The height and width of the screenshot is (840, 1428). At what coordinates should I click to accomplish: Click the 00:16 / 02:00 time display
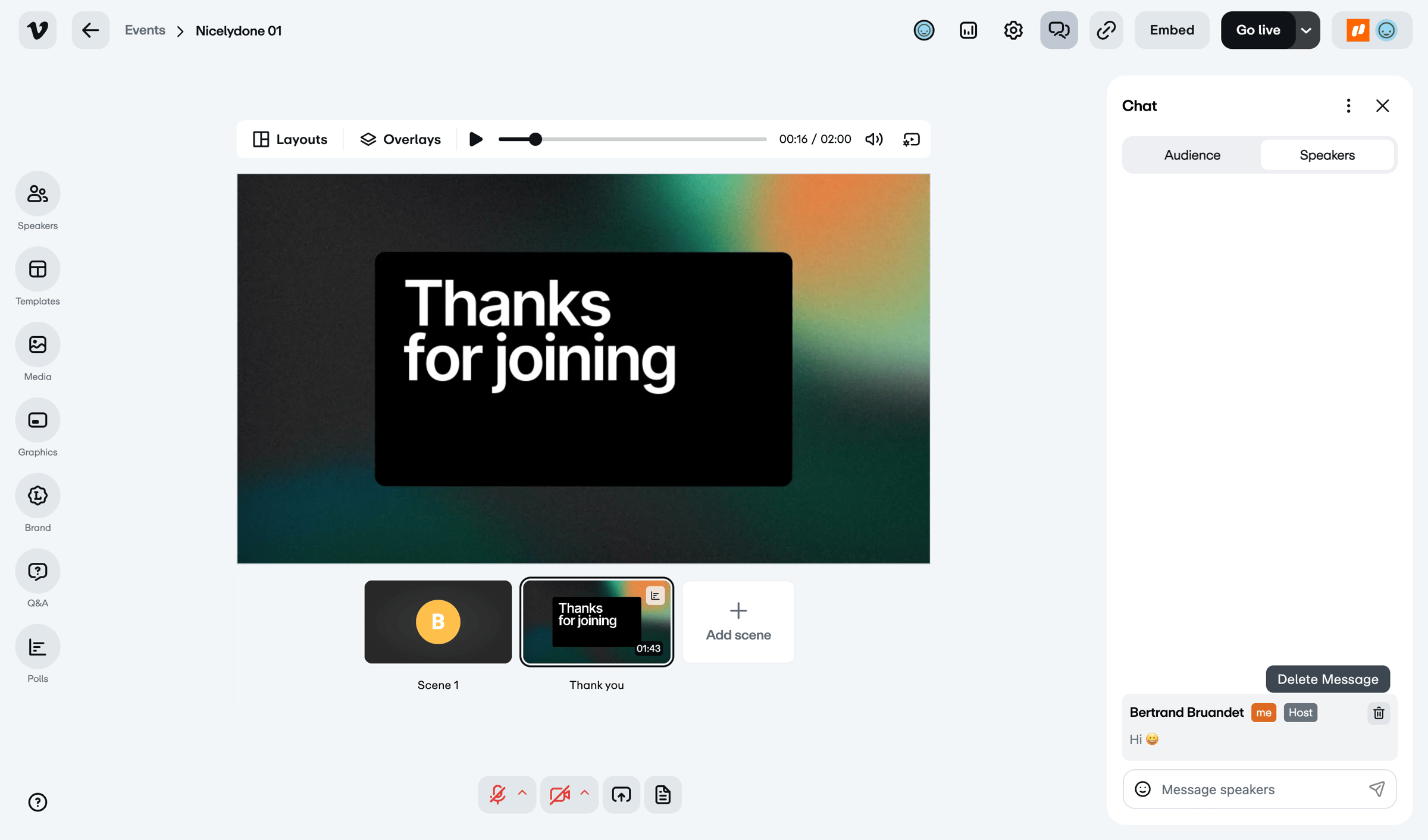(815, 139)
